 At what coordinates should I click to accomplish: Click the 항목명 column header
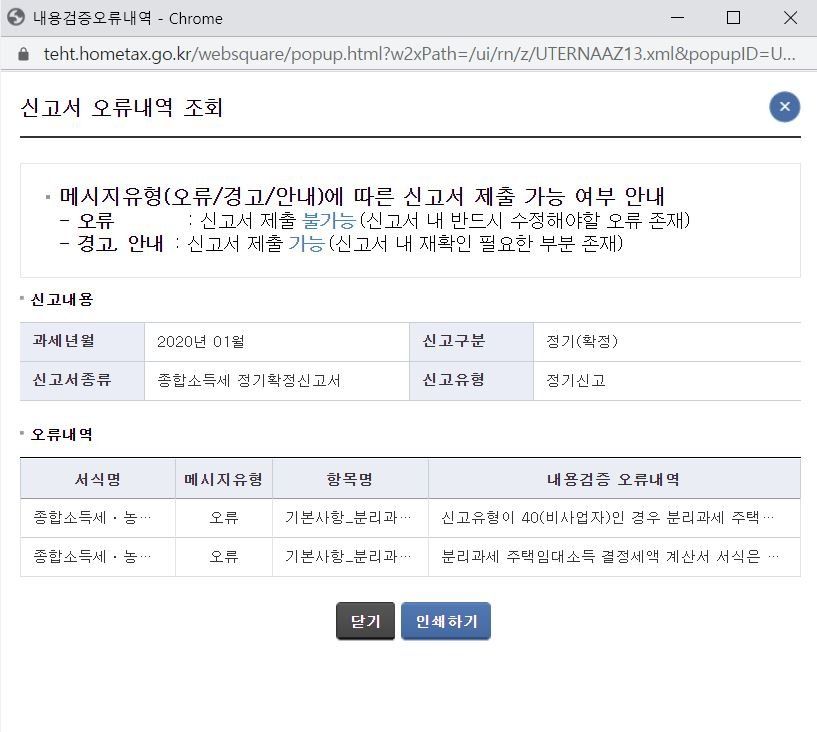click(350, 479)
